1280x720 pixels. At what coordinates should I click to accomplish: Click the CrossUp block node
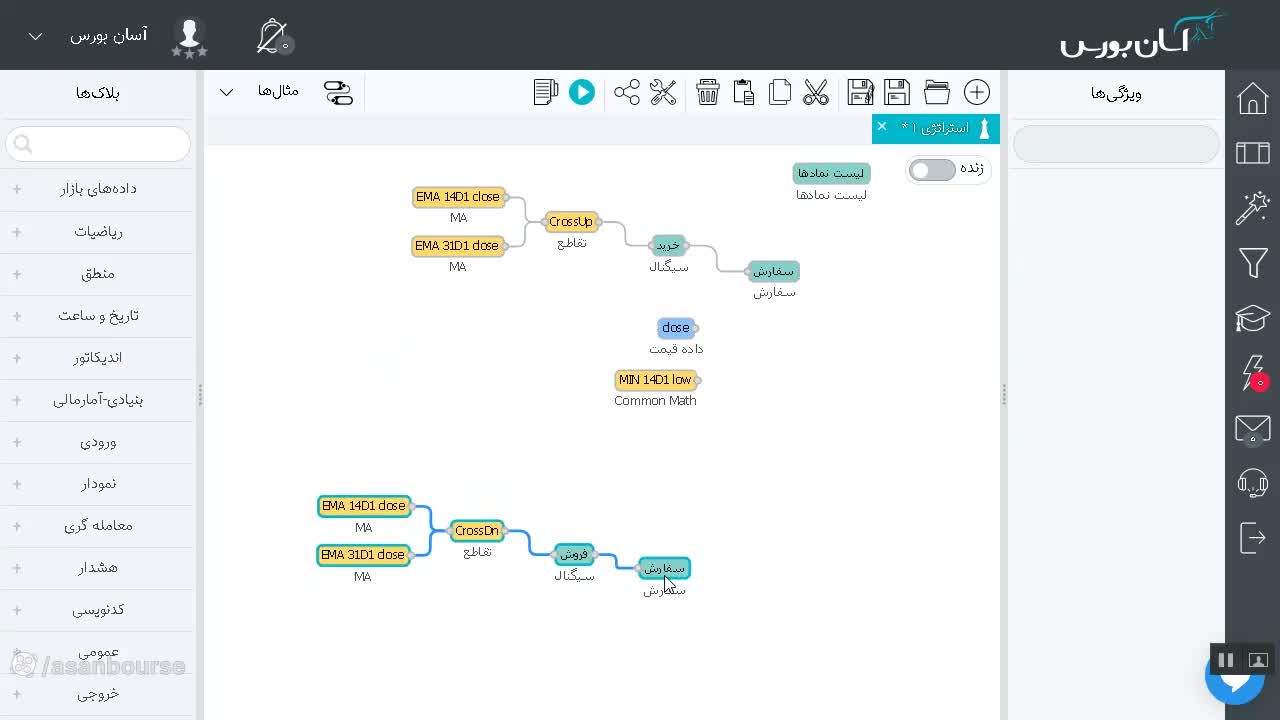click(571, 222)
